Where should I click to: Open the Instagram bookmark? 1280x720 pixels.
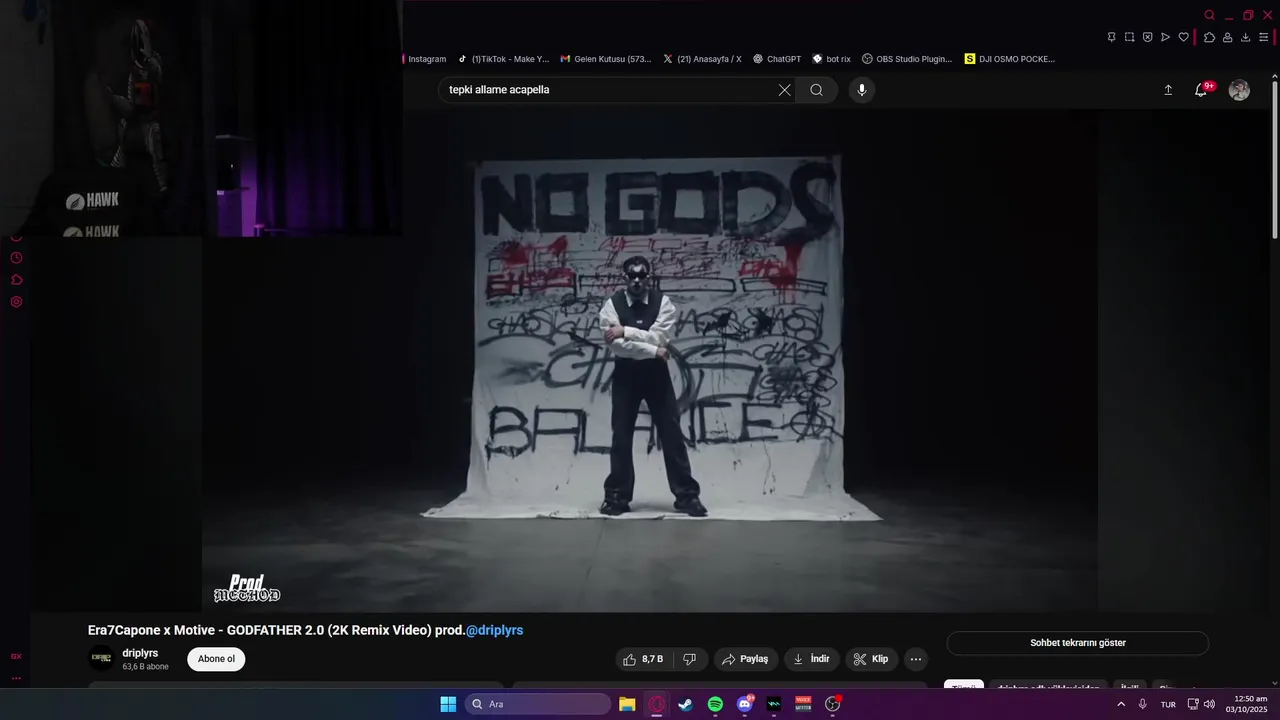coord(424,59)
